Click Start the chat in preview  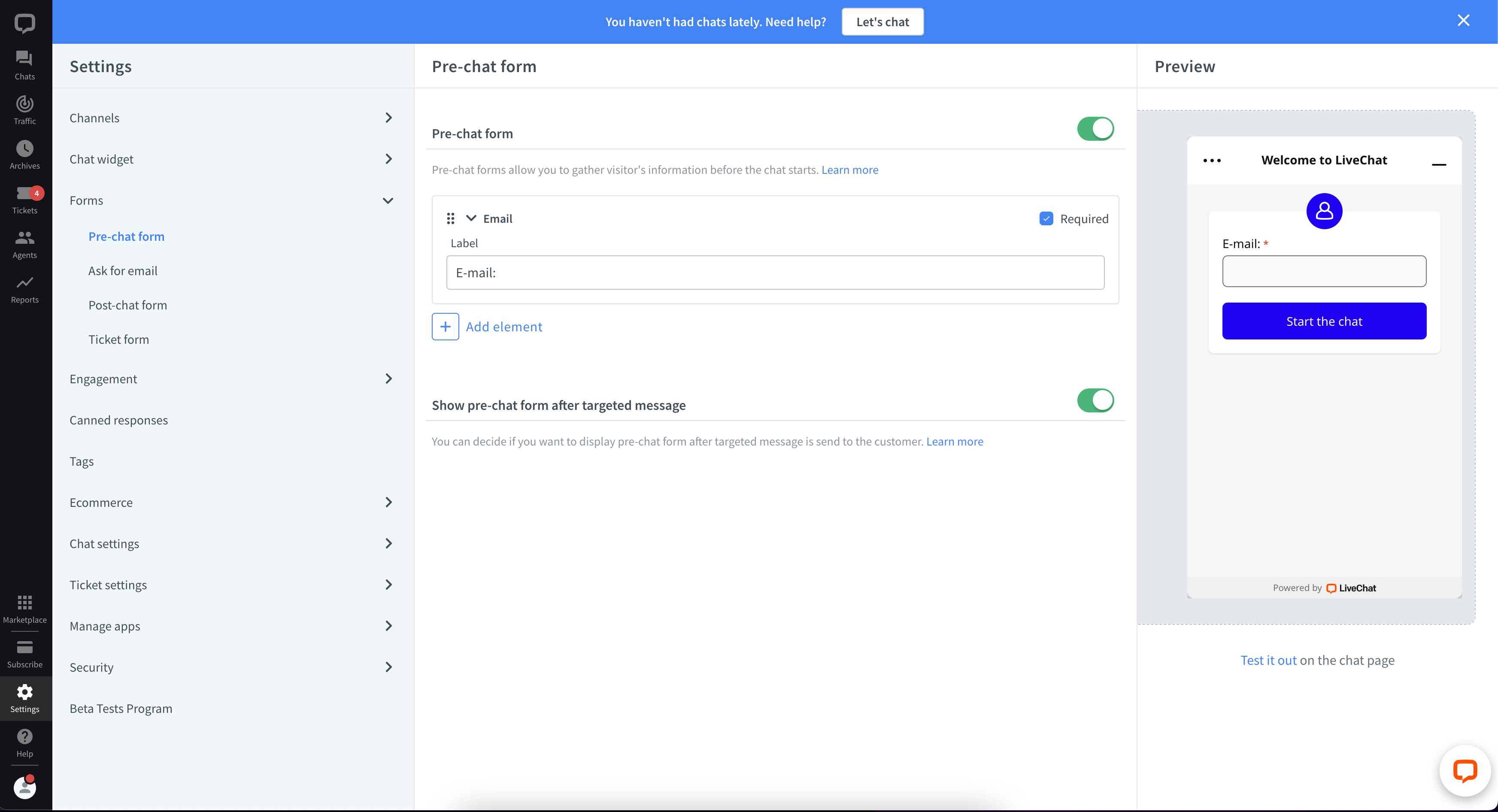coord(1324,321)
